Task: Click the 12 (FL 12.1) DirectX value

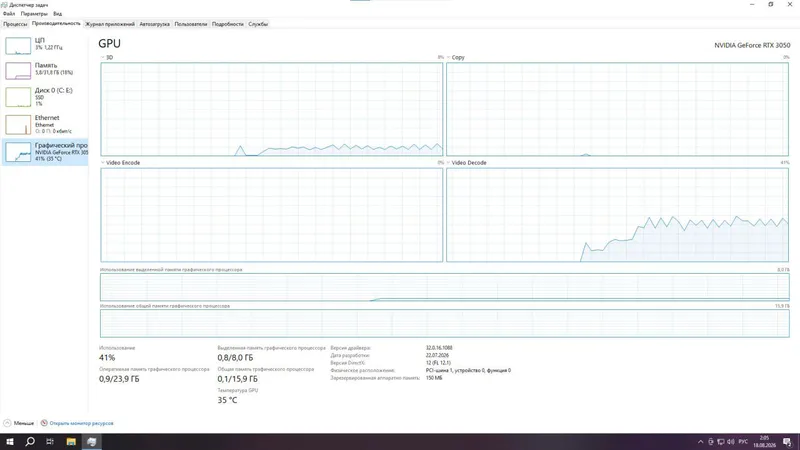Action: [x=438, y=363]
